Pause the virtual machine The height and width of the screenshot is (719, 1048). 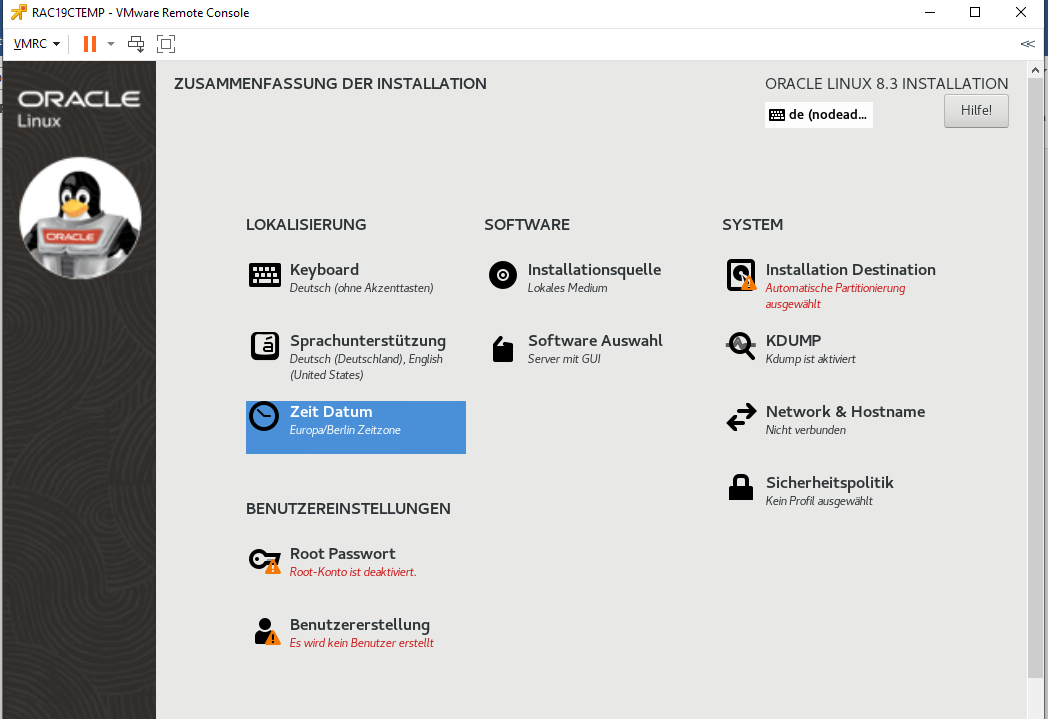coord(90,44)
